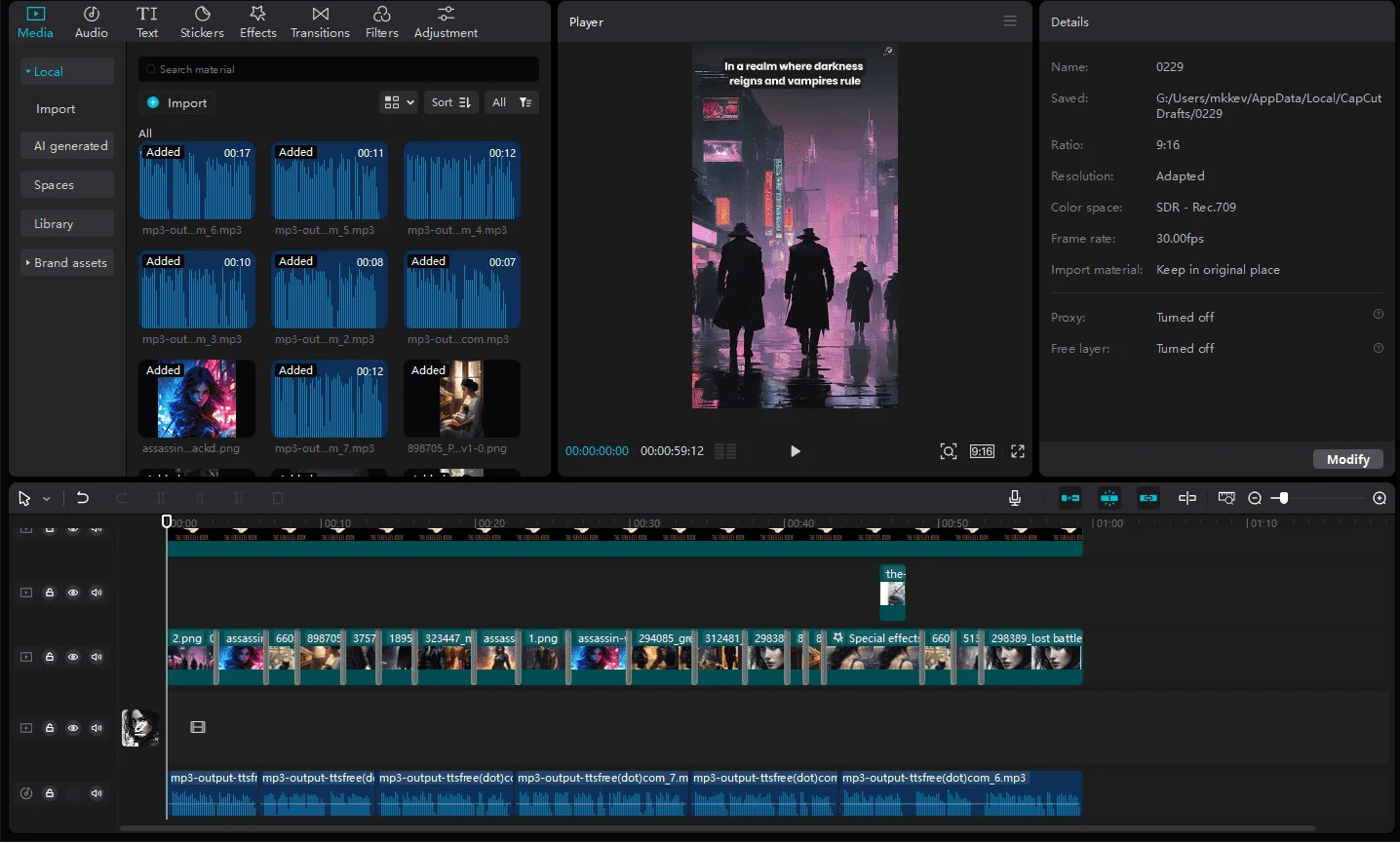The image size is (1400, 843).
Task: Click the Proxy help icon in Details
Action: coord(1379,314)
